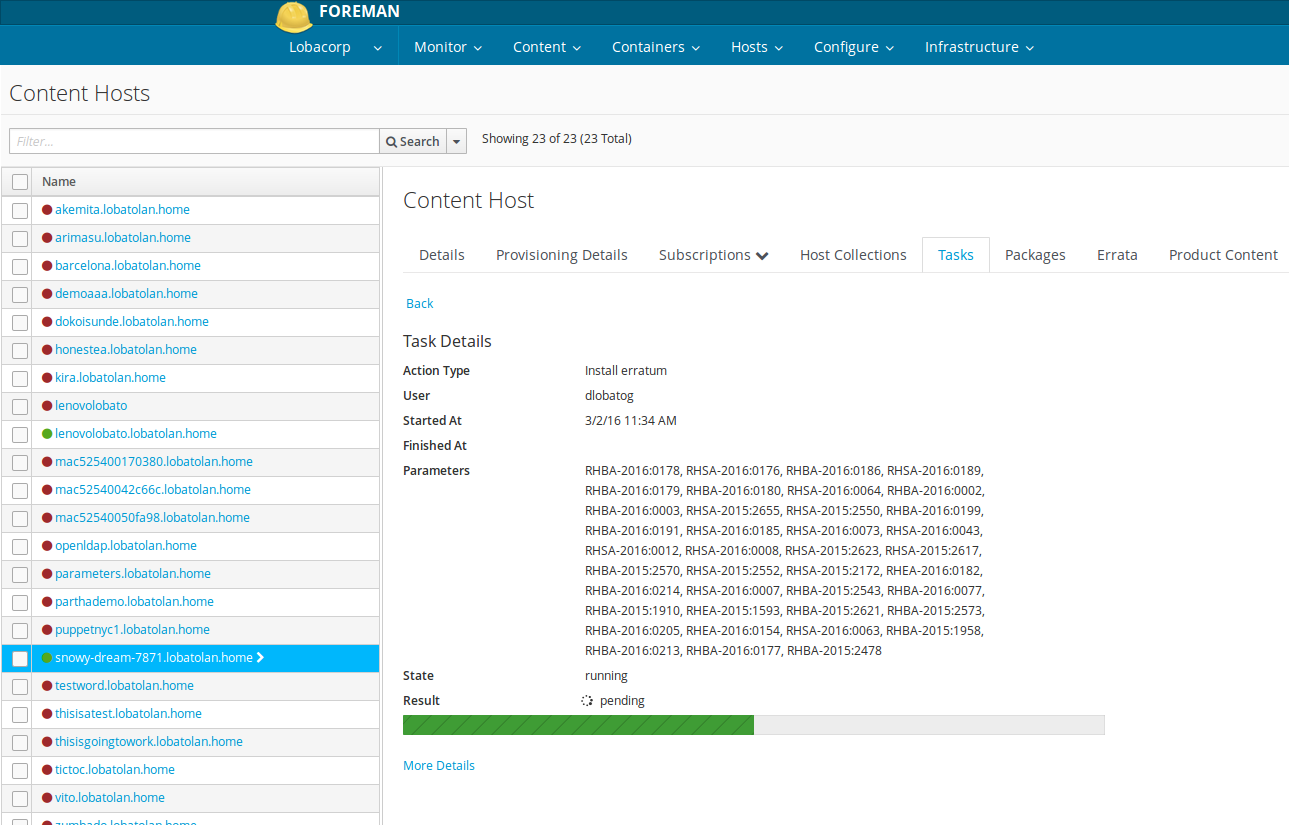This screenshot has width=1289, height=825.
Task: Switch to the Errata tab
Action: point(1117,255)
